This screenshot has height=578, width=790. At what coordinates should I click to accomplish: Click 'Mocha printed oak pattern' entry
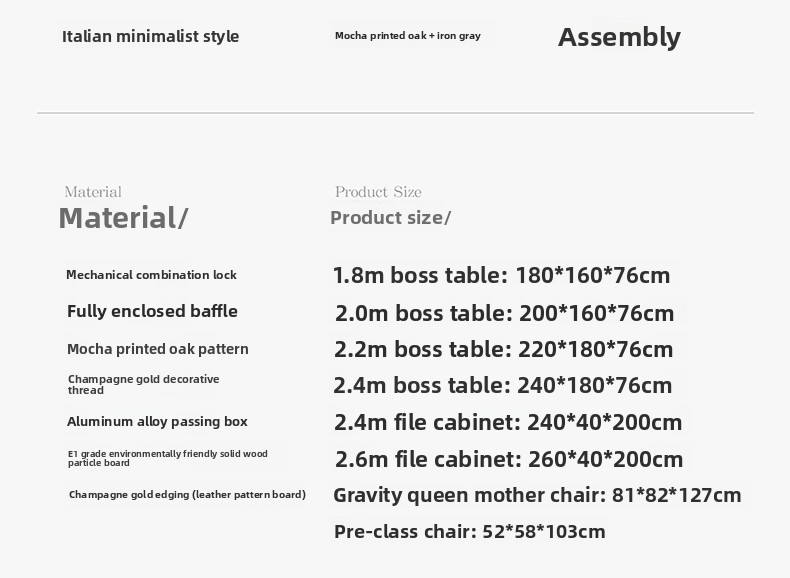pyautogui.click(x=158, y=349)
